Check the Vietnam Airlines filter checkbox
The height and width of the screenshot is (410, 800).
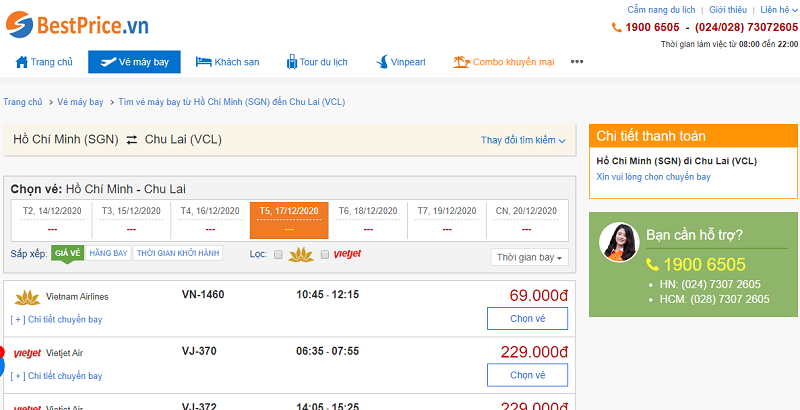tap(278, 254)
